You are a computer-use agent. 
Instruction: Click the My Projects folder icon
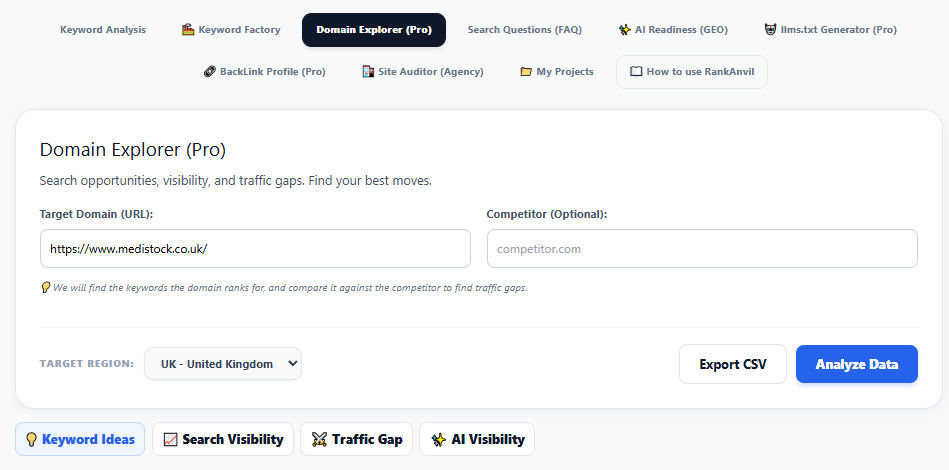click(526, 71)
